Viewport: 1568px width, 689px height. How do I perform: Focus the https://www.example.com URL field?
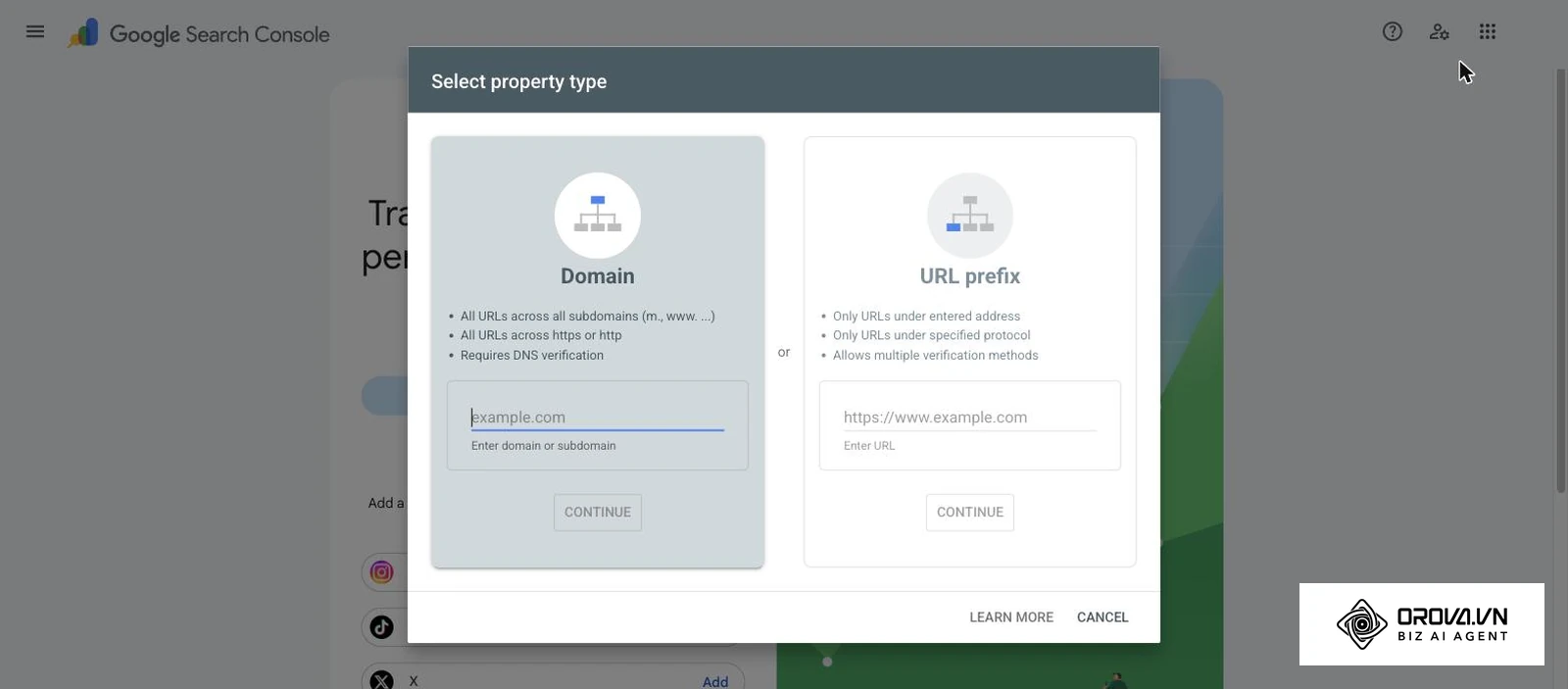(x=970, y=418)
